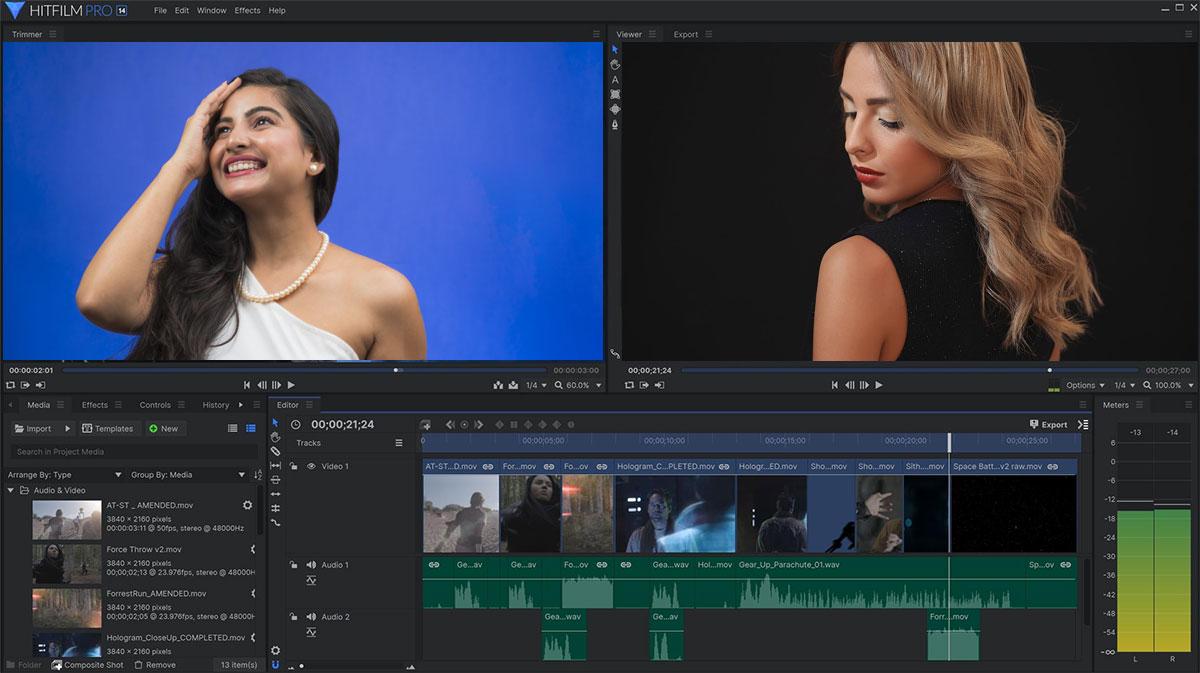The image size is (1200, 673).
Task: Select the Text tool in the Viewer
Action: (x=615, y=79)
